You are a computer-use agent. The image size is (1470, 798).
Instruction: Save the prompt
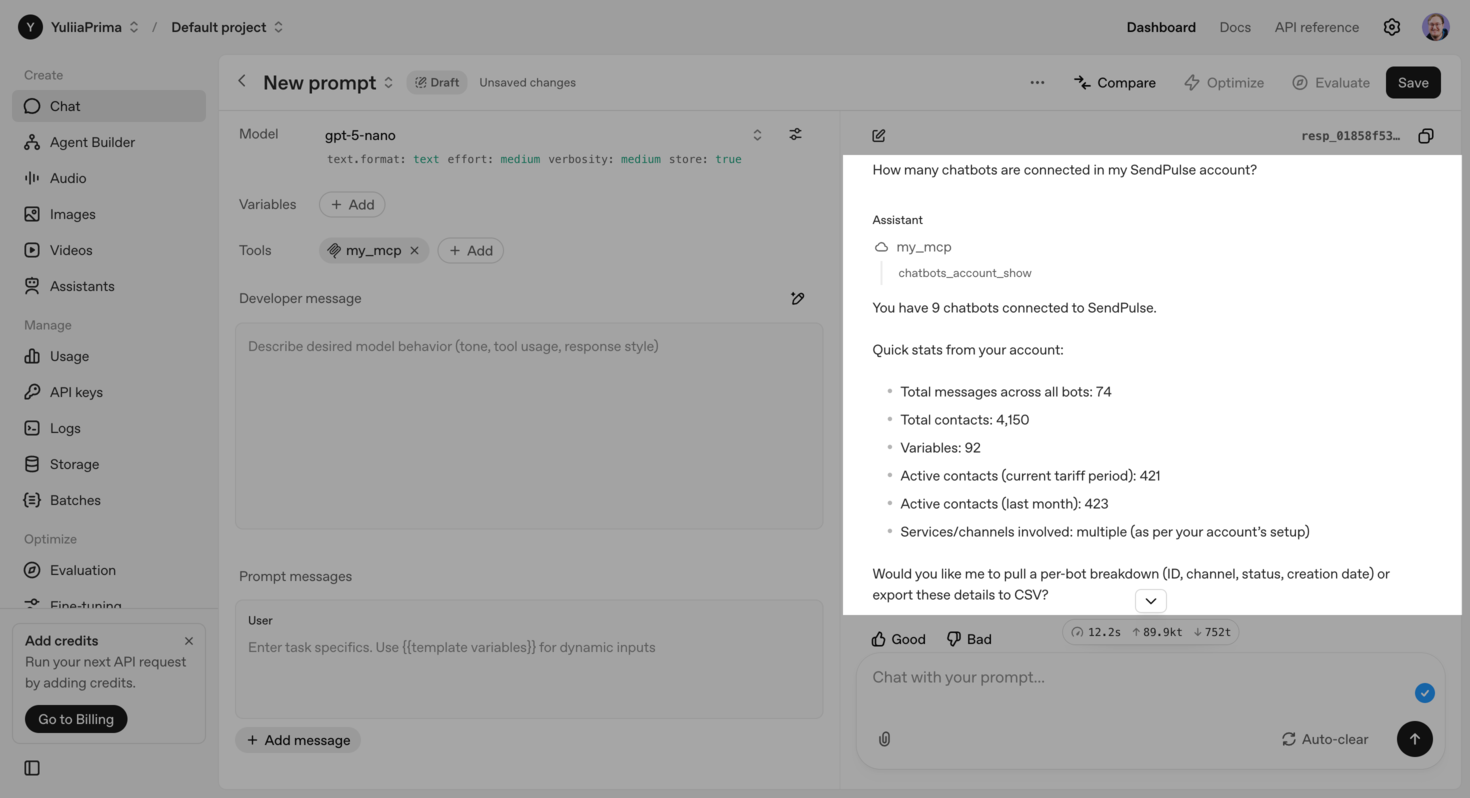1413,82
